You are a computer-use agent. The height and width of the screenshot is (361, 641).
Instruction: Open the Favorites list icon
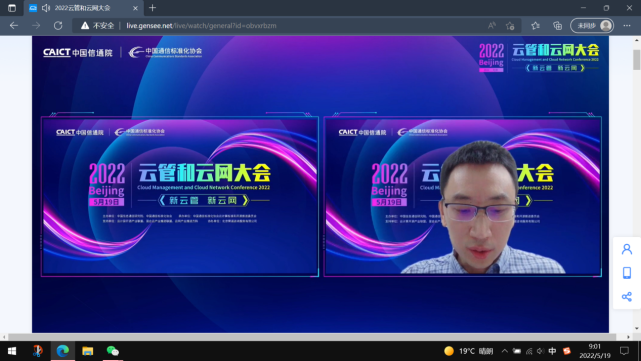point(536,26)
